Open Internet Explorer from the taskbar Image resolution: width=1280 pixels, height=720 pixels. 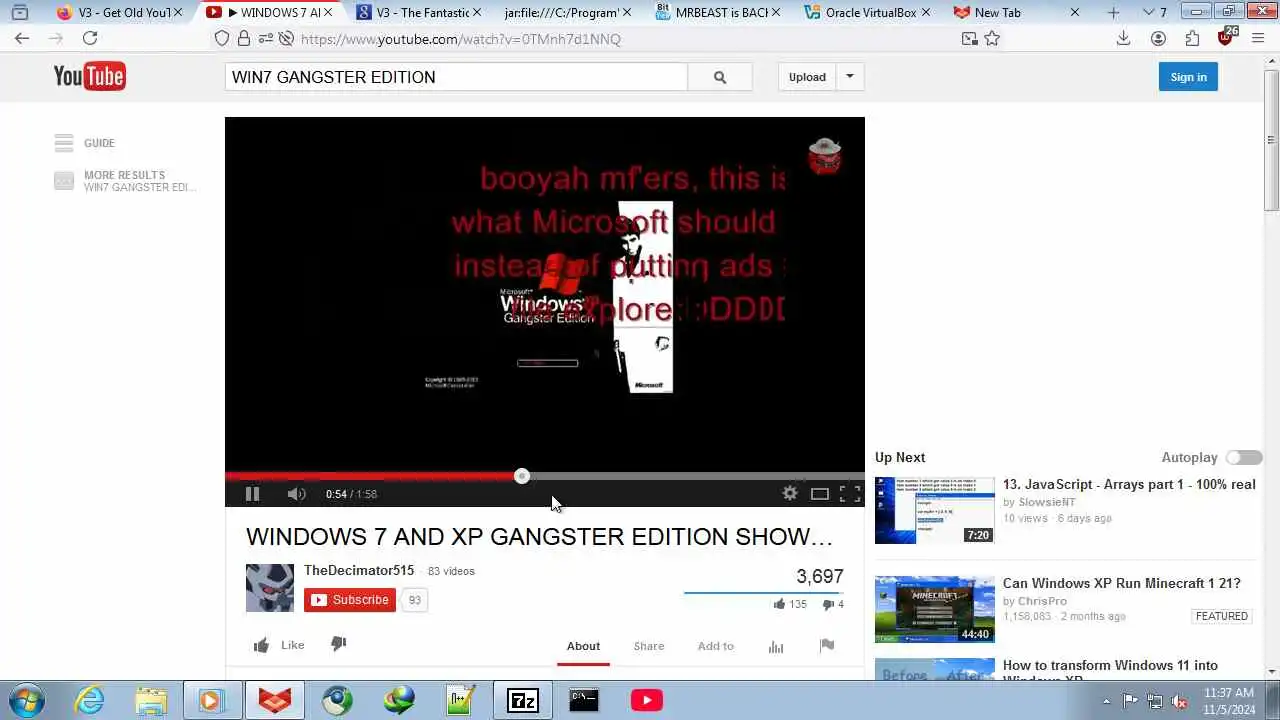90,700
